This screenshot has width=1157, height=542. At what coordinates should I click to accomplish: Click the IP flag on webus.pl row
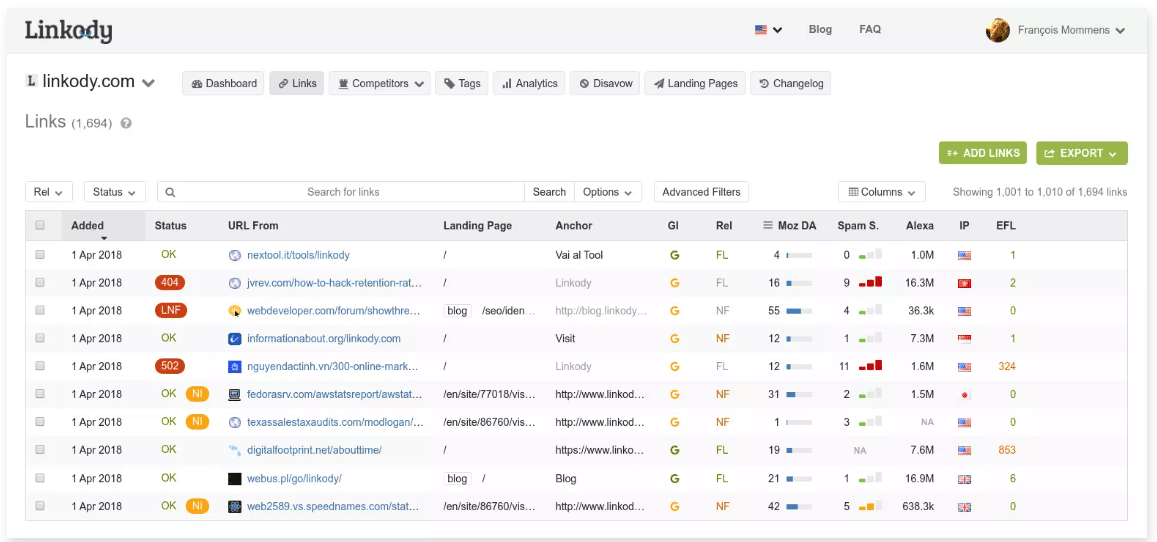(964, 479)
